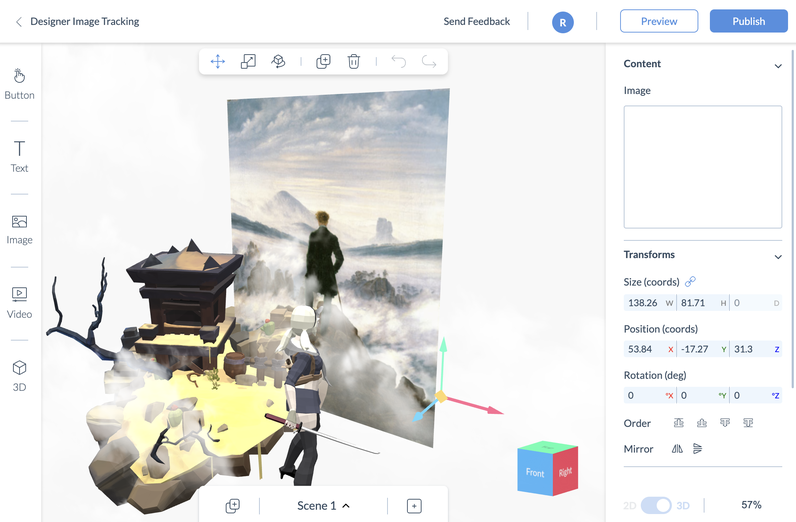Click the Position X input field

click(643, 349)
